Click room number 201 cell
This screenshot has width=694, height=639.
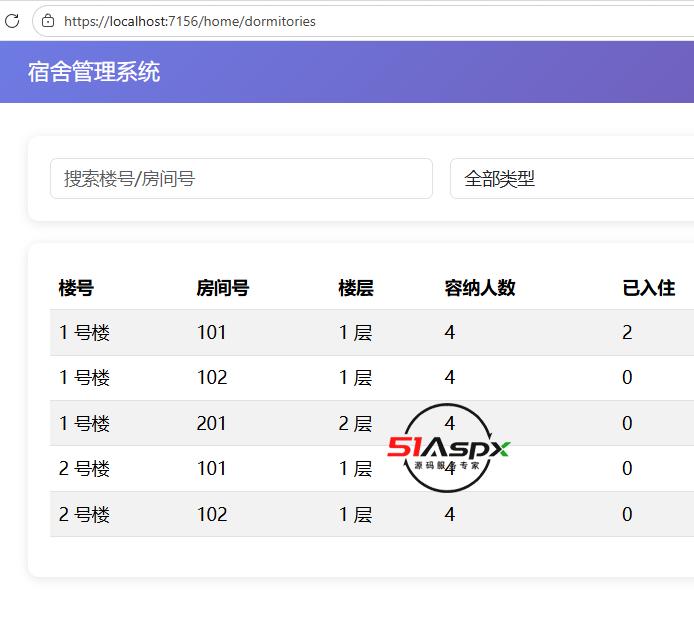coord(211,423)
